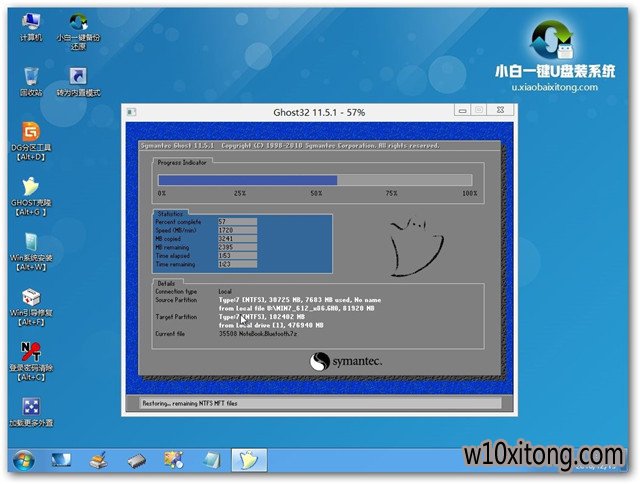Click the 转为内置模式 shortcut icon
The image size is (640, 484).
(x=78, y=81)
